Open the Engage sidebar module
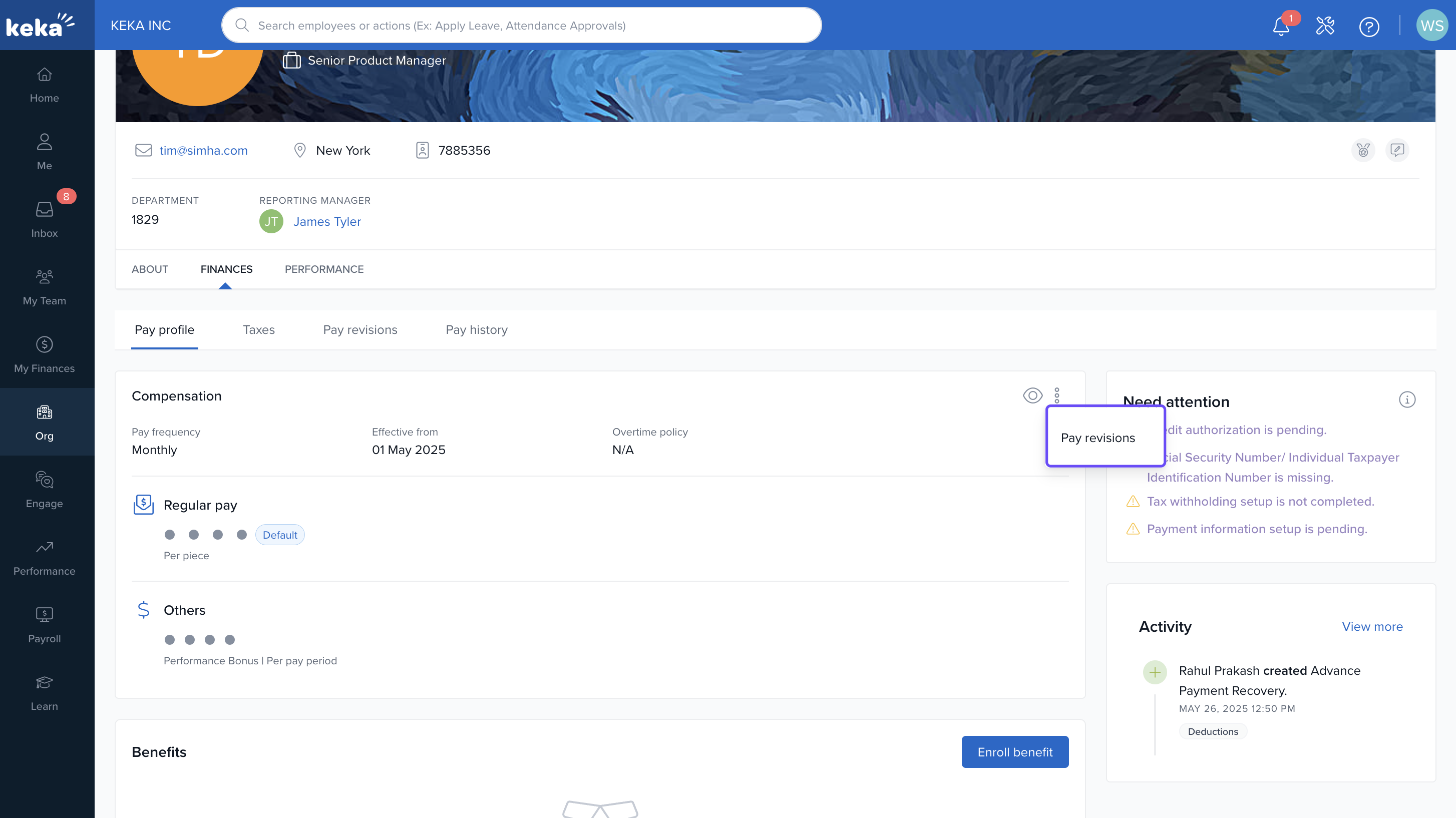 click(x=44, y=489)
